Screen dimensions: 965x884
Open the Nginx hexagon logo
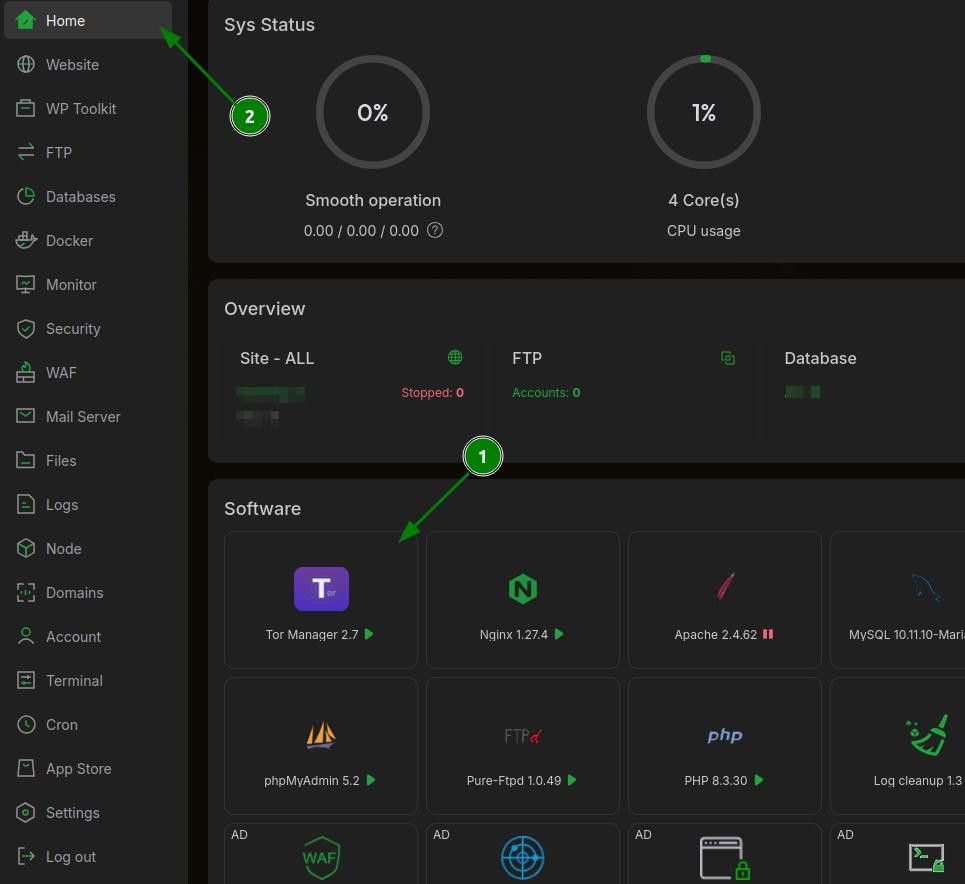pos(523,589)
